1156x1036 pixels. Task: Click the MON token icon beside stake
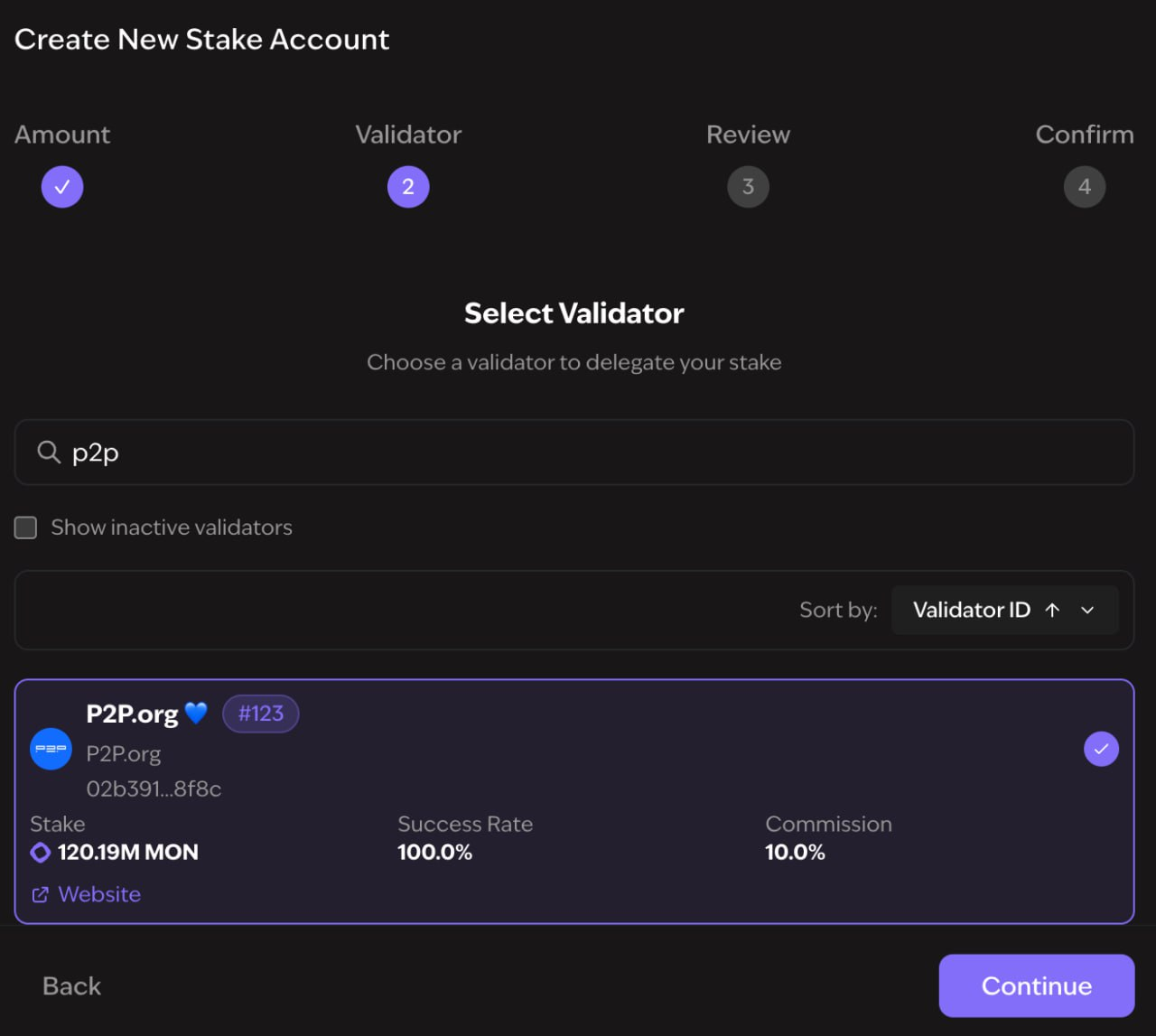41,852
